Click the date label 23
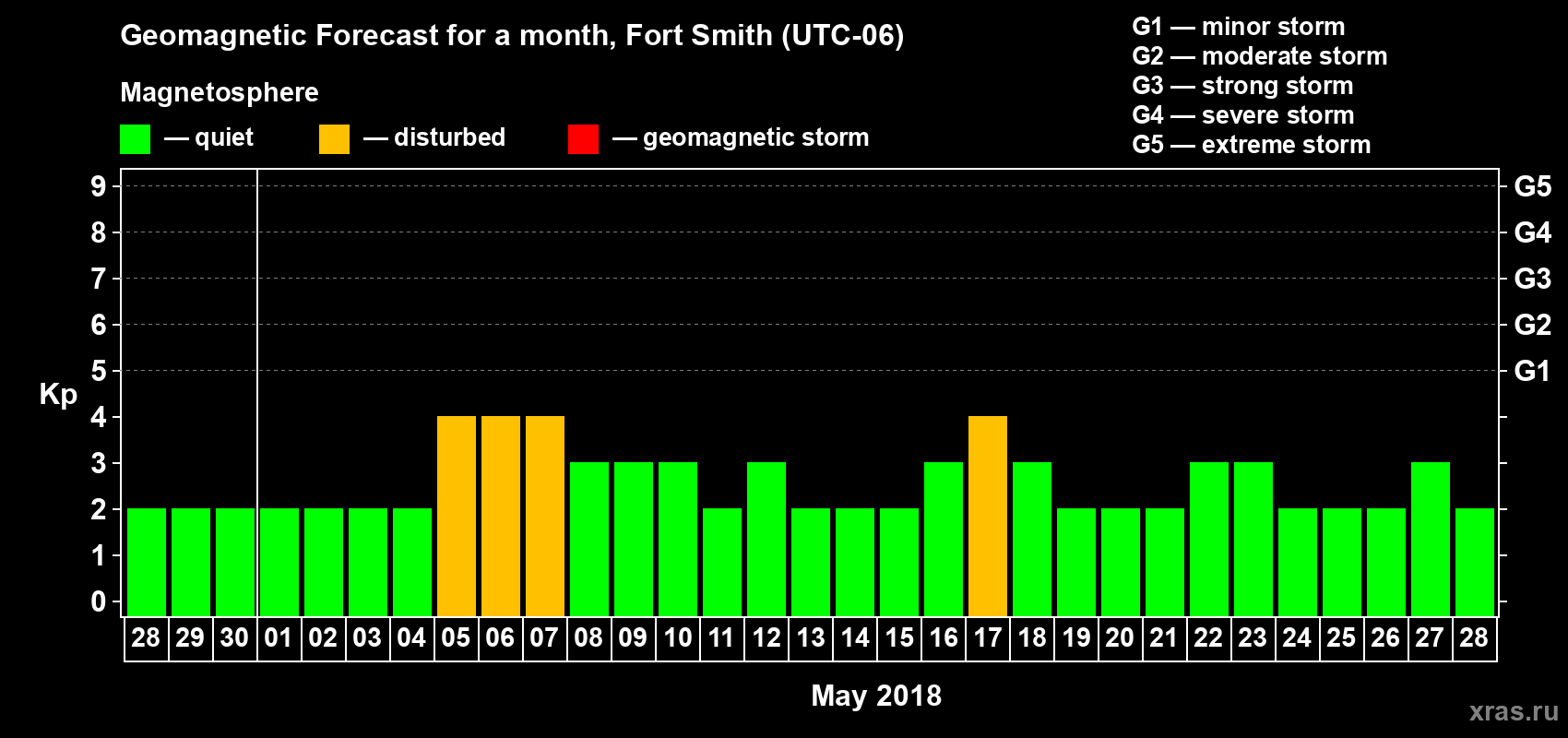 pyautogui.click(x=1253, y=638)
